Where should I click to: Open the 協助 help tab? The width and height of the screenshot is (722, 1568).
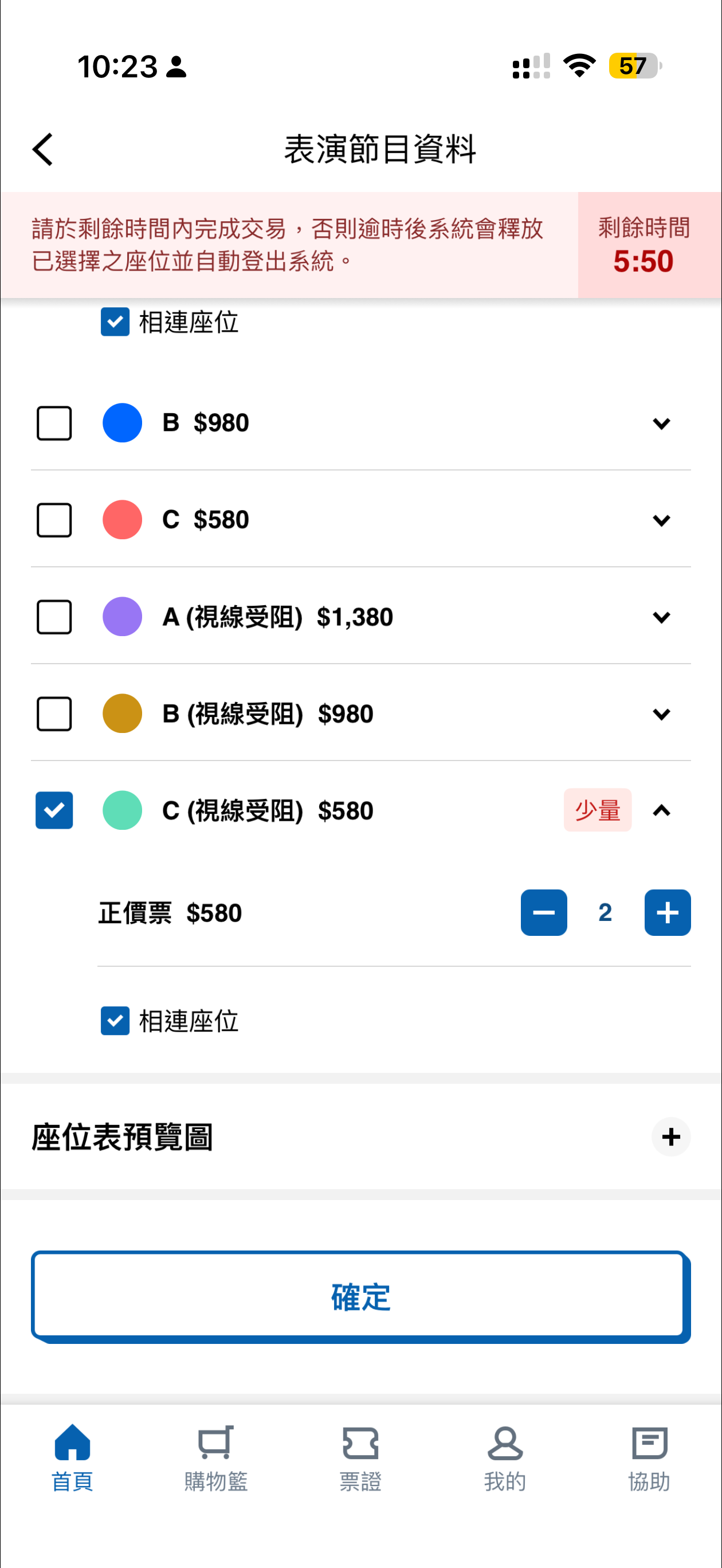649,1457
